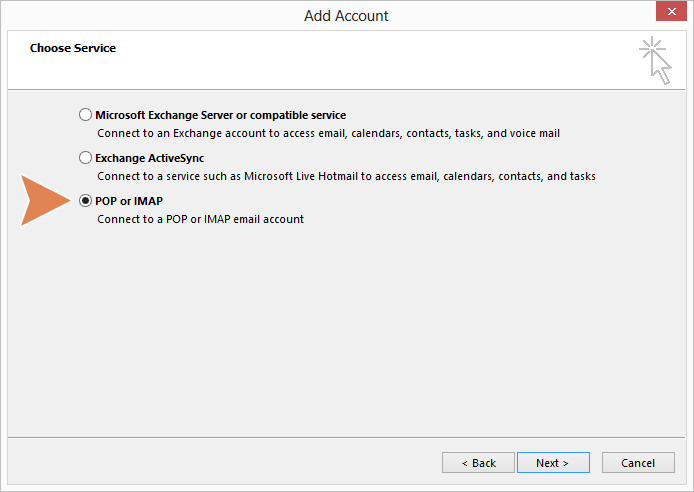
Task: Cancel the account setup
Action: tap(638, 463)
